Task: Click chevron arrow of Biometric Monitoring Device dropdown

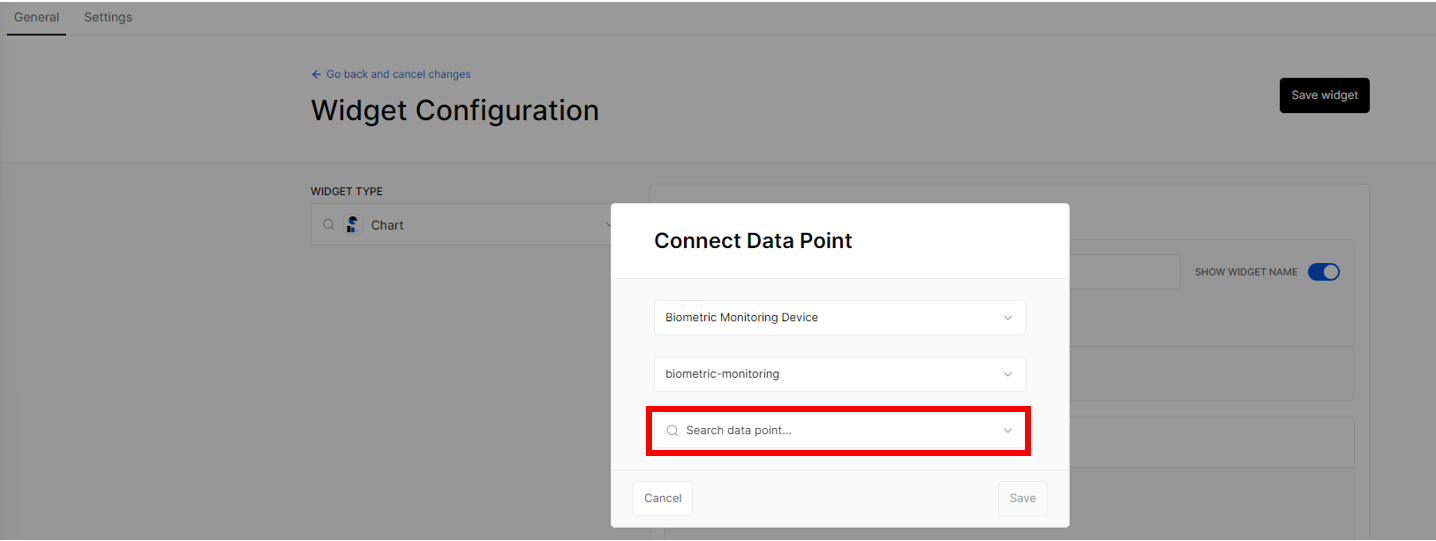Action: (x=1007, y=318)
